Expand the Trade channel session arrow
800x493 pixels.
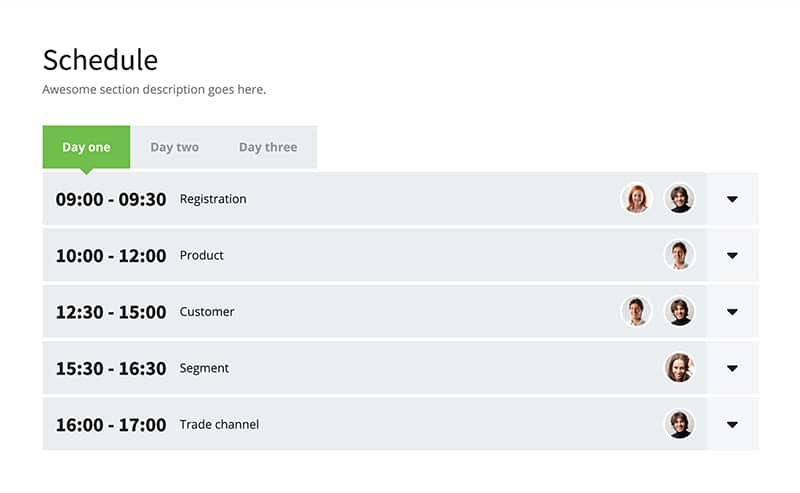coord(732,425)
